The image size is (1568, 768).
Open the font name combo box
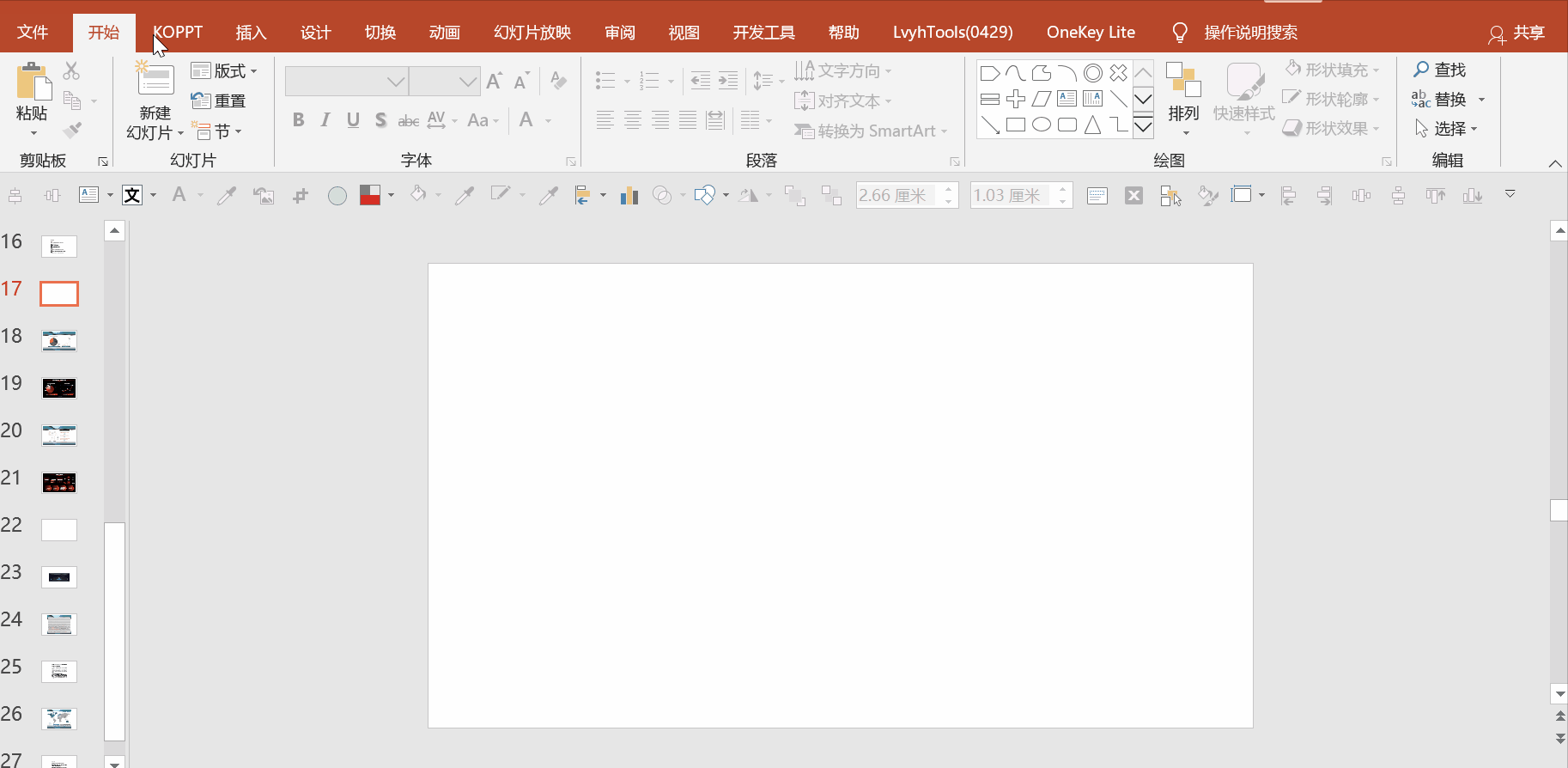[x=346, y=82]
